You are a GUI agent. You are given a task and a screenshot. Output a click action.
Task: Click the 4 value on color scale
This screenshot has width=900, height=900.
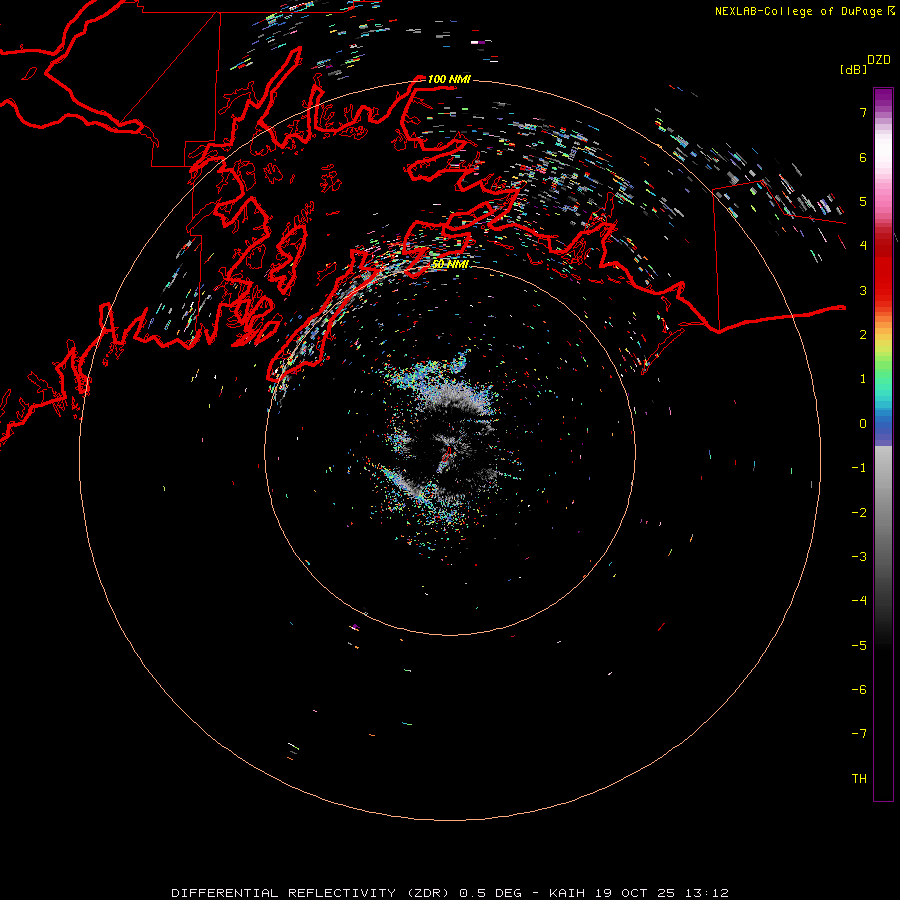[x=863, y=246]
